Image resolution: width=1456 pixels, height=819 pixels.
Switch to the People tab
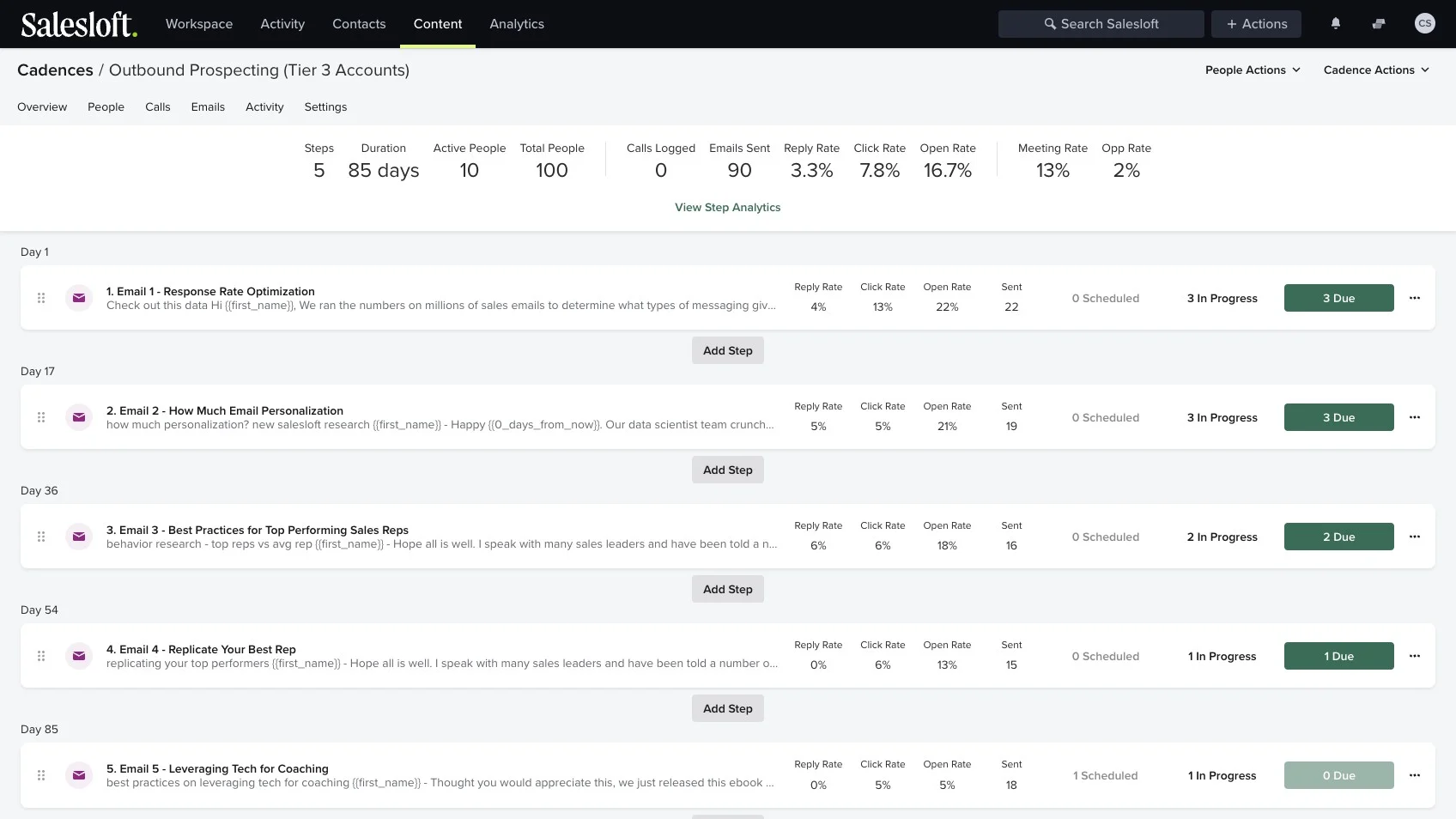[x=106, y=107]
